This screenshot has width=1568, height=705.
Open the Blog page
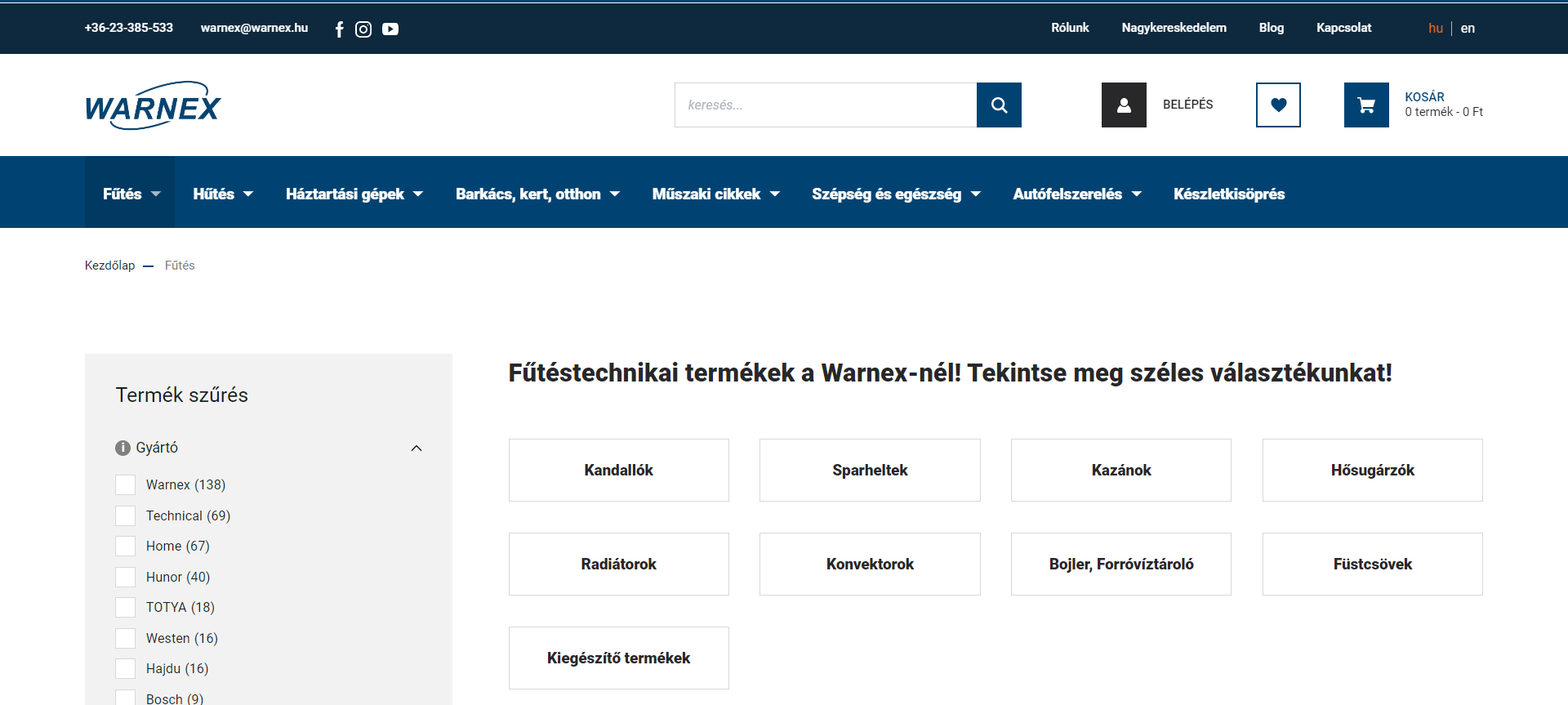tap(1271, 28)
